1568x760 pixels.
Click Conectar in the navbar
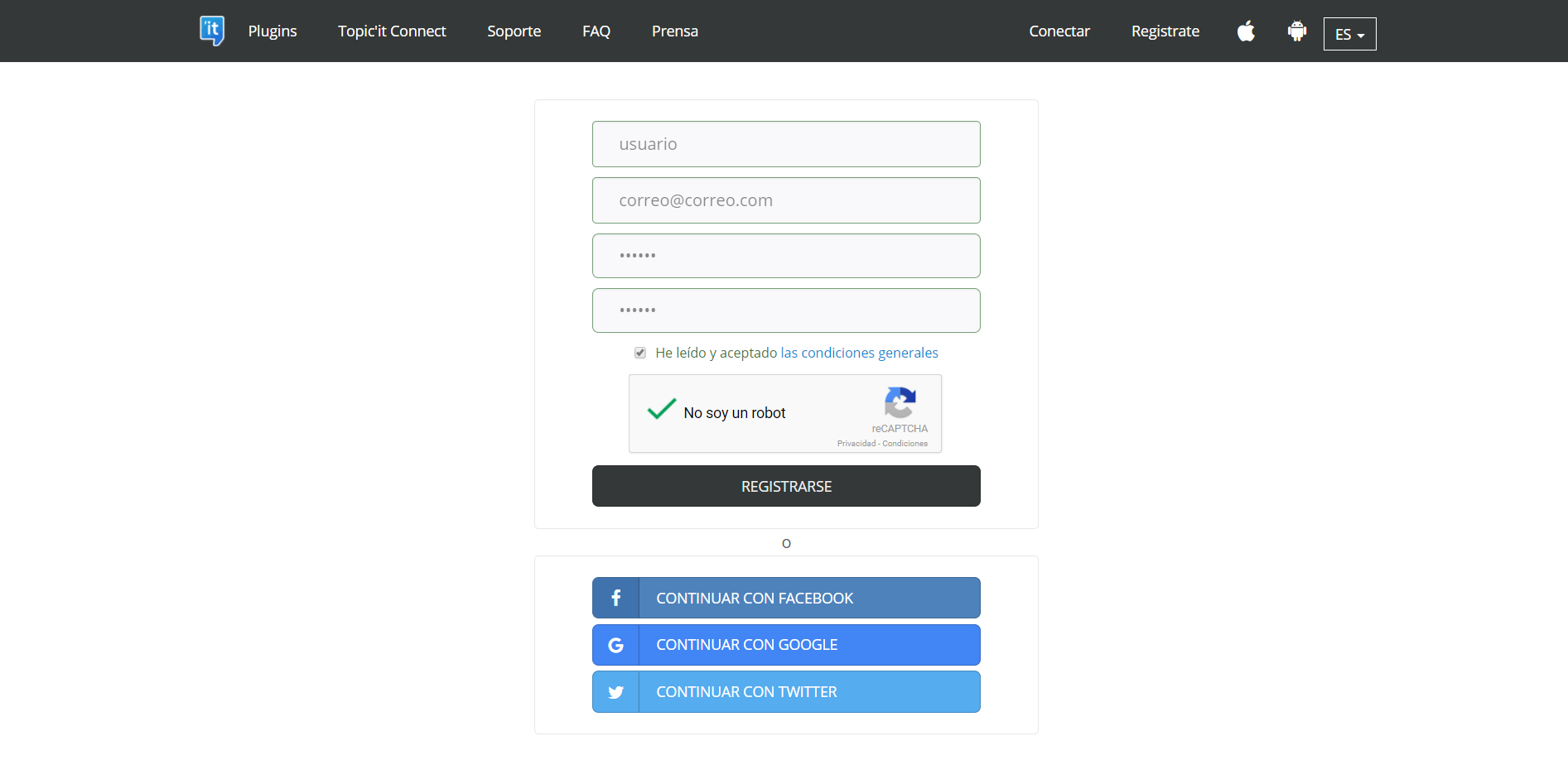click(1059, 31)
